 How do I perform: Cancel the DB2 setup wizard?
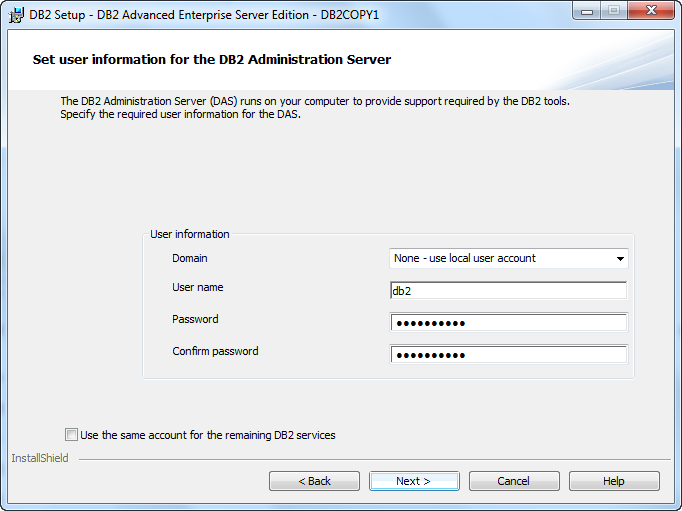point(514,481)
